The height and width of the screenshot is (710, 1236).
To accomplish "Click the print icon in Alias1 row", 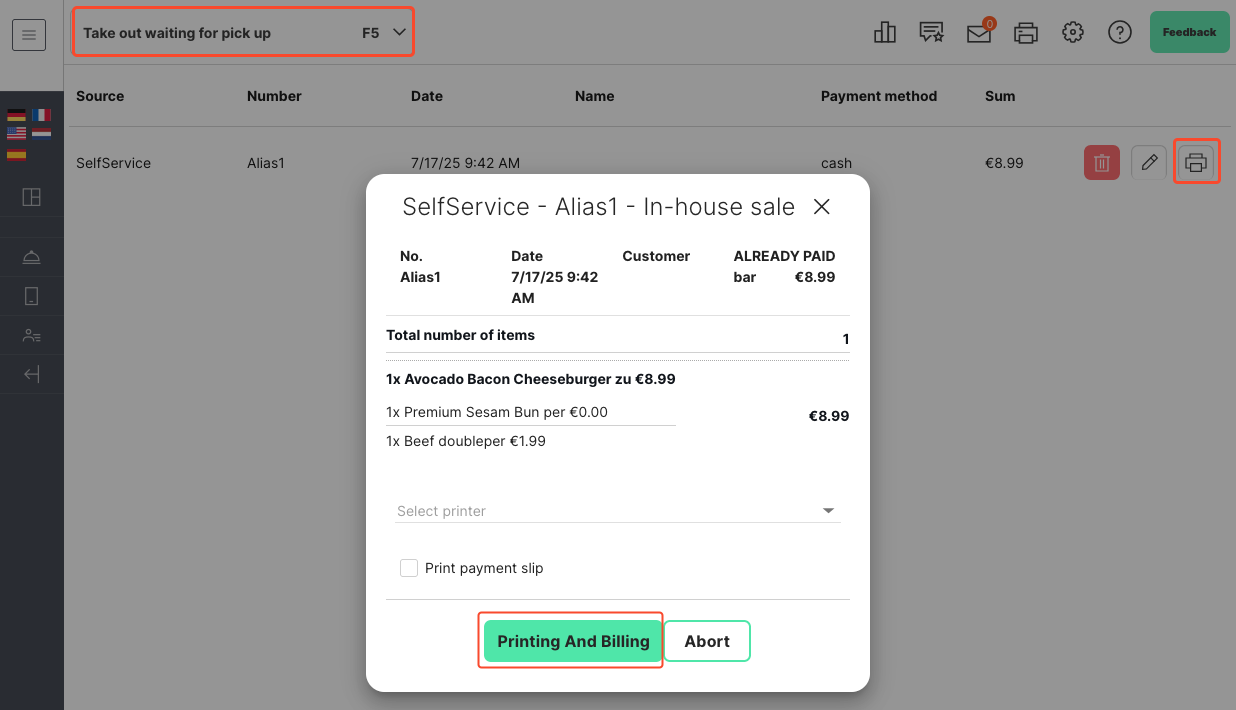I will [1196, 162].
